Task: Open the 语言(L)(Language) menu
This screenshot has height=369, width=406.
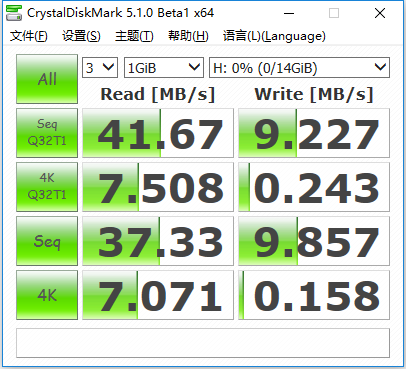Action: [x=274, y=36]
